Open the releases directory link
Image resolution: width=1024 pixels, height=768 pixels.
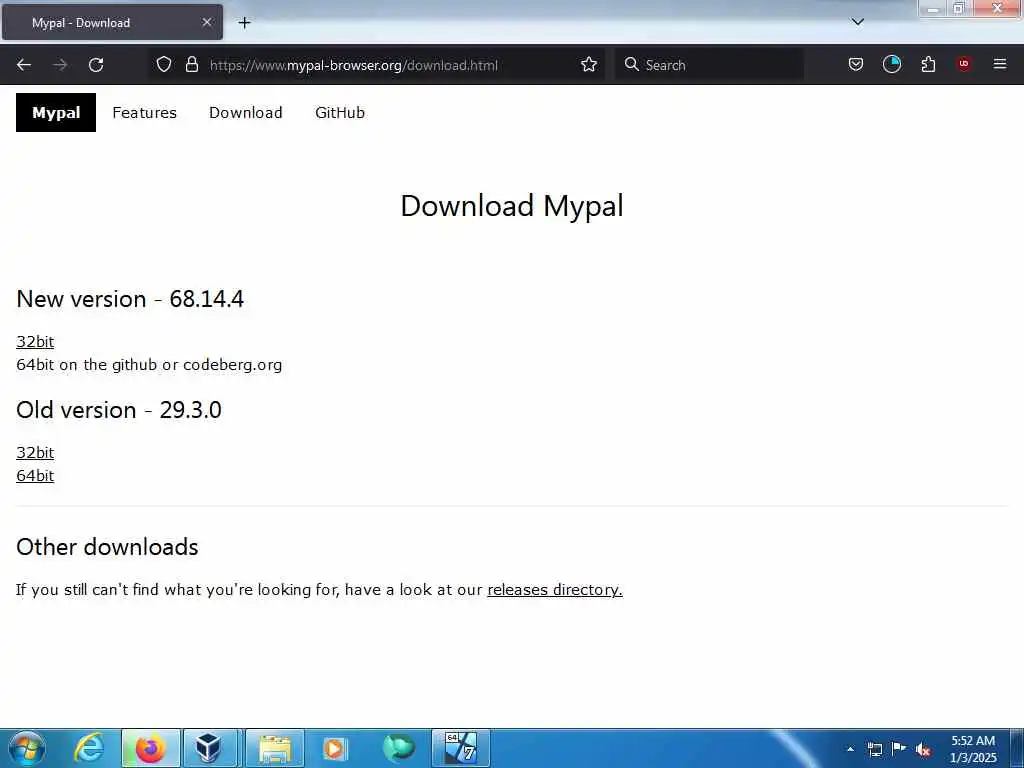point(555,590)
